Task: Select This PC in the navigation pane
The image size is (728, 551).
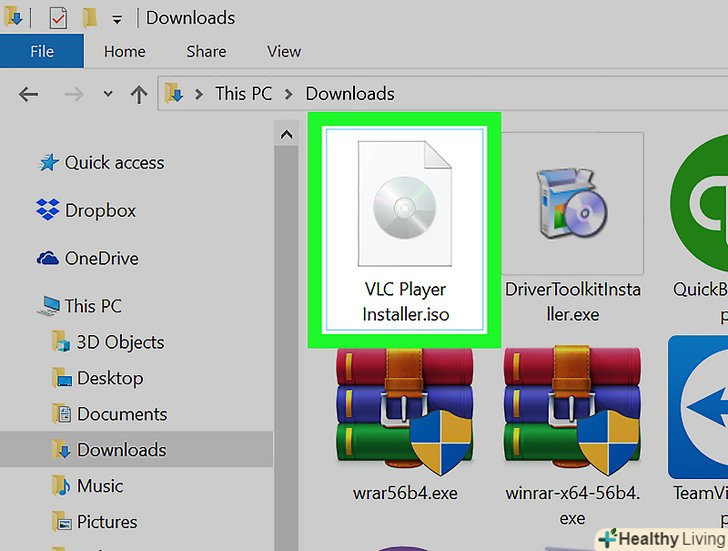Action: [x=93, y=306]
